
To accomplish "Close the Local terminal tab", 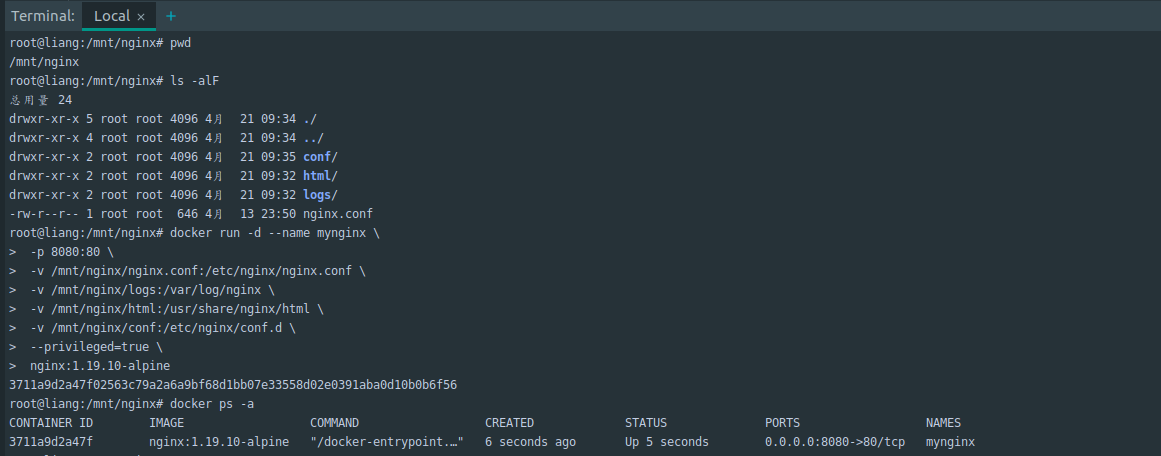I will click(141, 17).
